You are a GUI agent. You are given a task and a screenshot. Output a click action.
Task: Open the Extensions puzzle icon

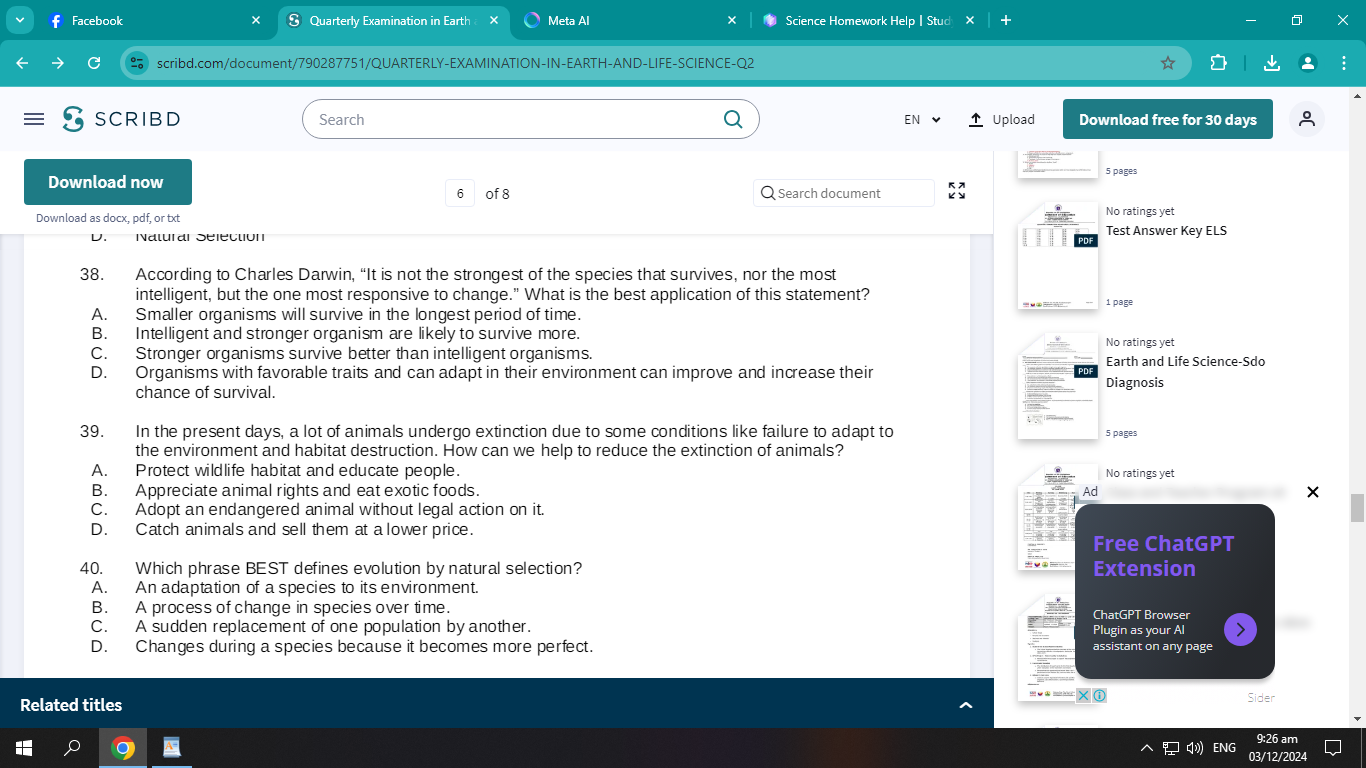tap(1218, 63)
